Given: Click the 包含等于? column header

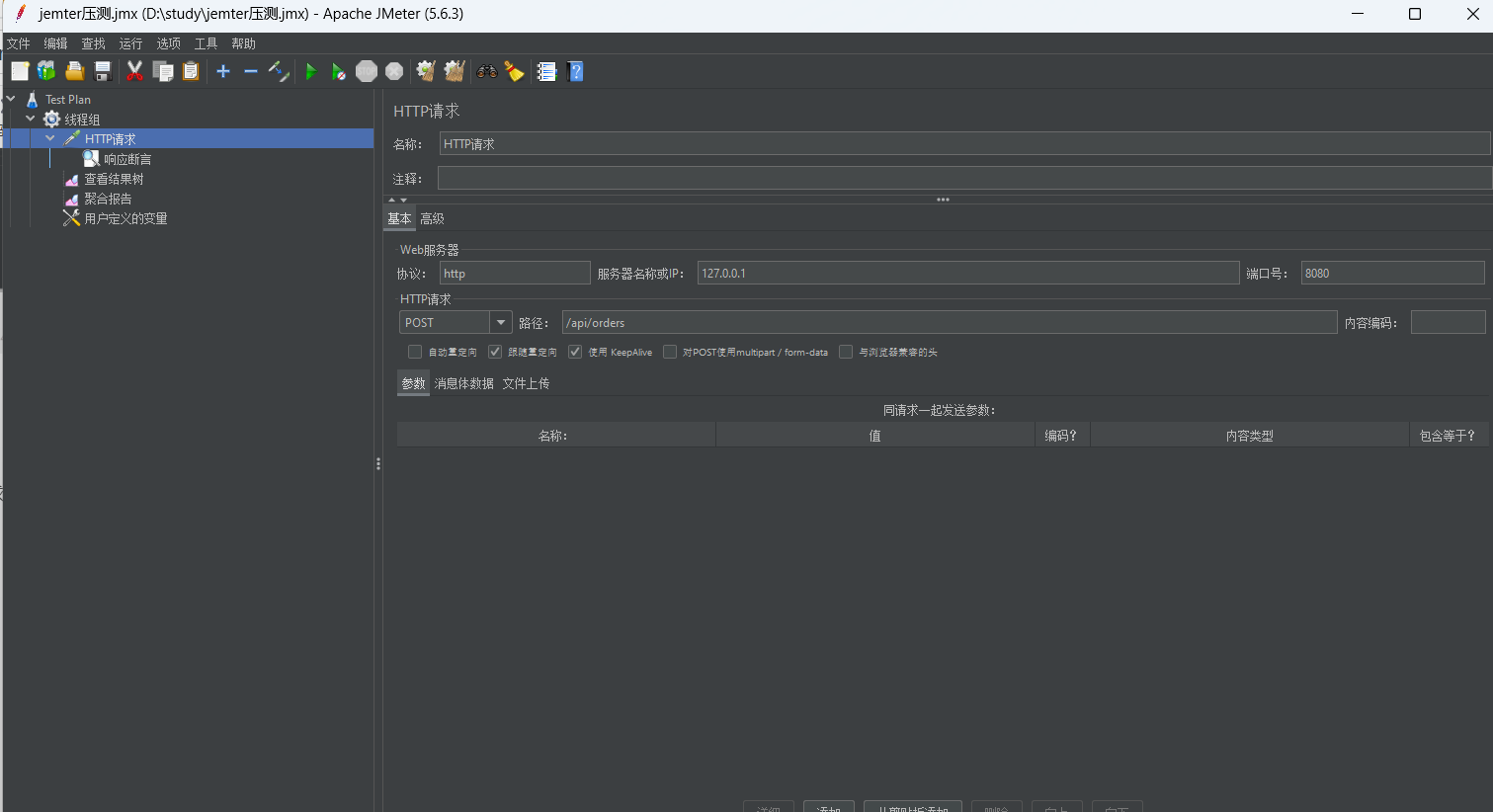Looking at the screenshot, I should pos(1449,436).
